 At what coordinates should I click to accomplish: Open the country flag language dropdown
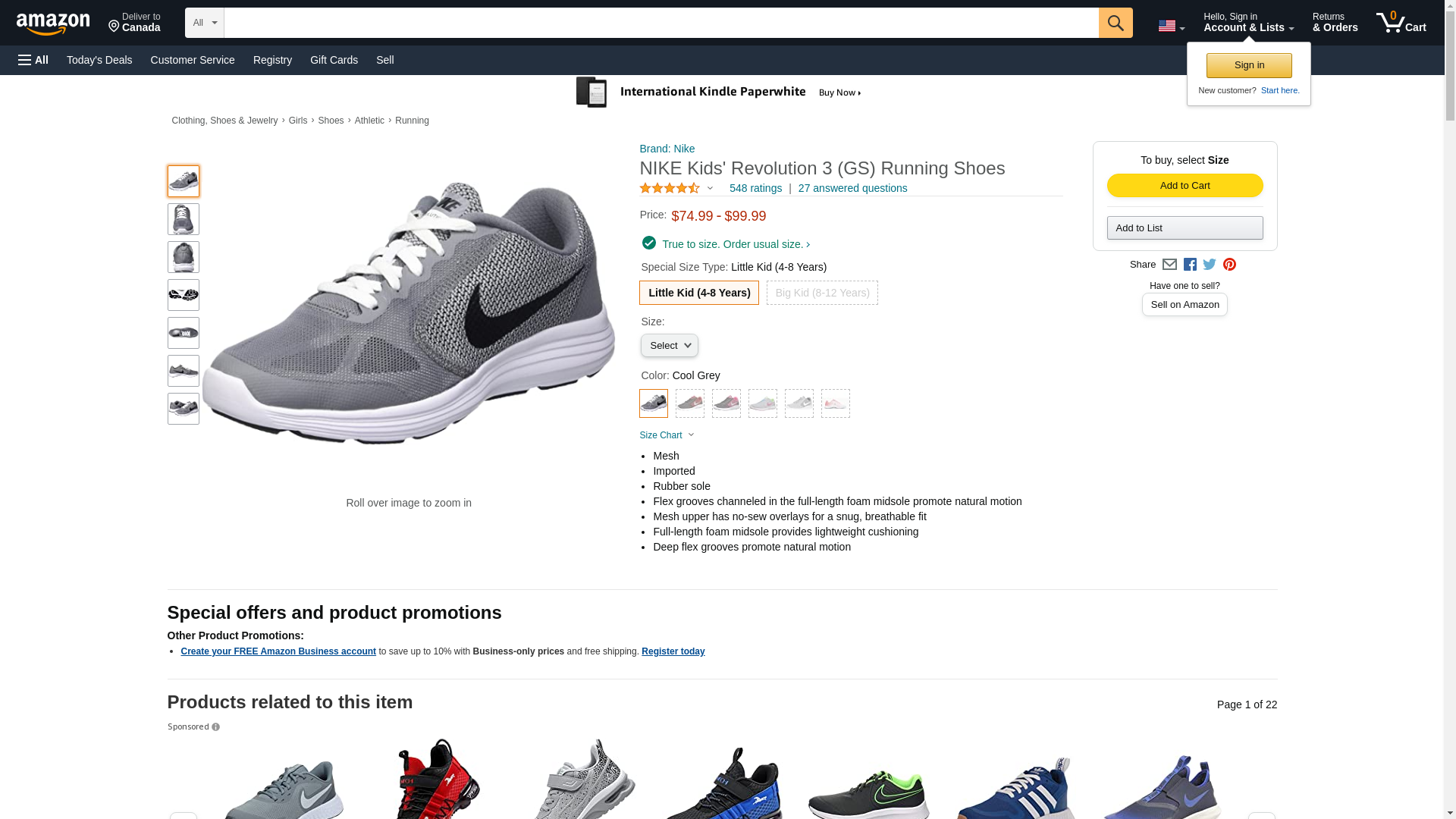click(1171, 26)
